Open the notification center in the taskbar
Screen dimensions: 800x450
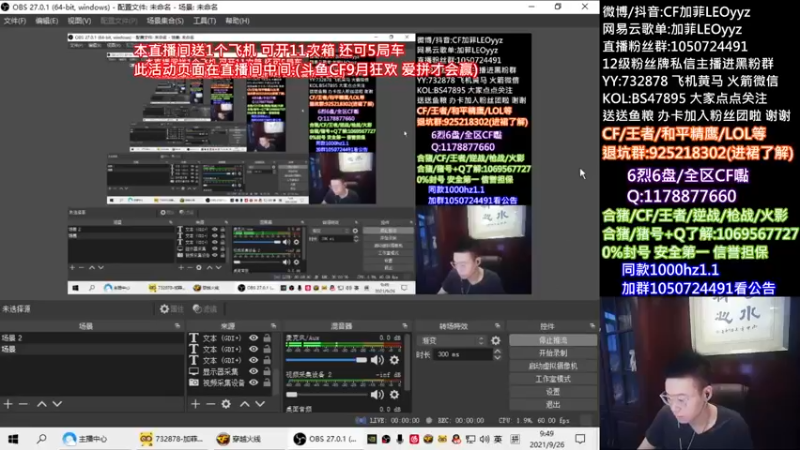coord(580,439)
